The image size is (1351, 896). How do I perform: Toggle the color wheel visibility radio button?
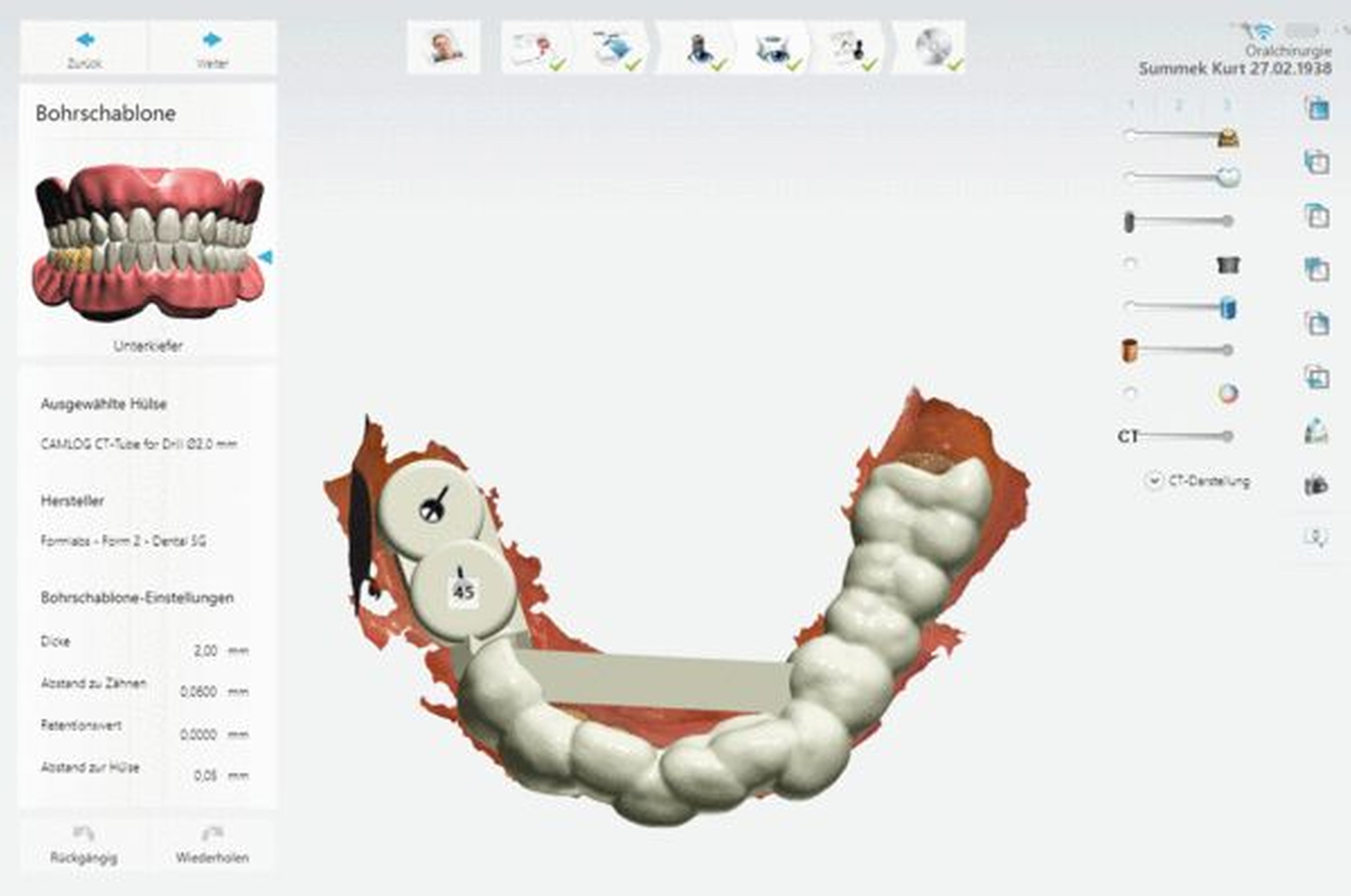coord(1130,393)
